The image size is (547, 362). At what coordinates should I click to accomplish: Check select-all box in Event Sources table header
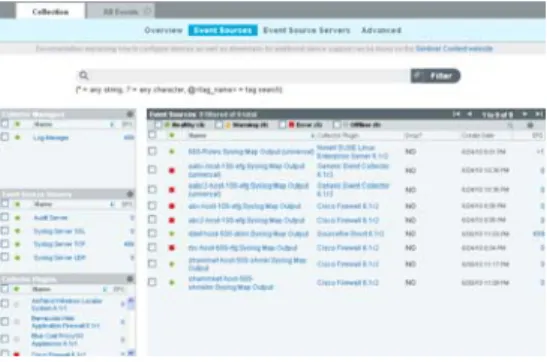[152, 135]
